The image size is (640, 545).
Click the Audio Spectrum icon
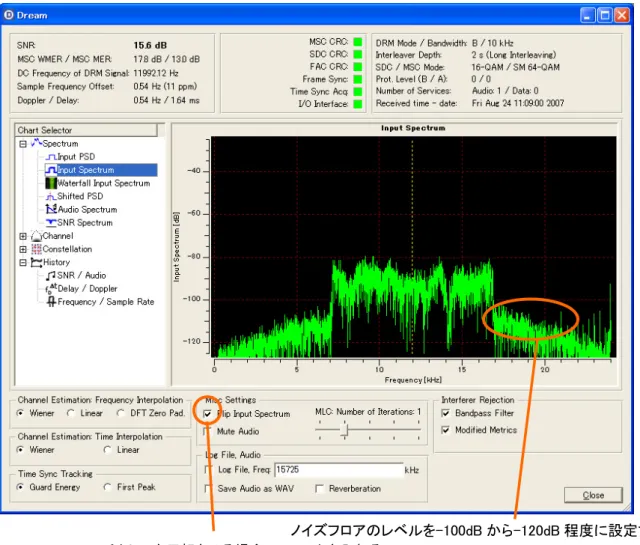click(x=51, y=209)
